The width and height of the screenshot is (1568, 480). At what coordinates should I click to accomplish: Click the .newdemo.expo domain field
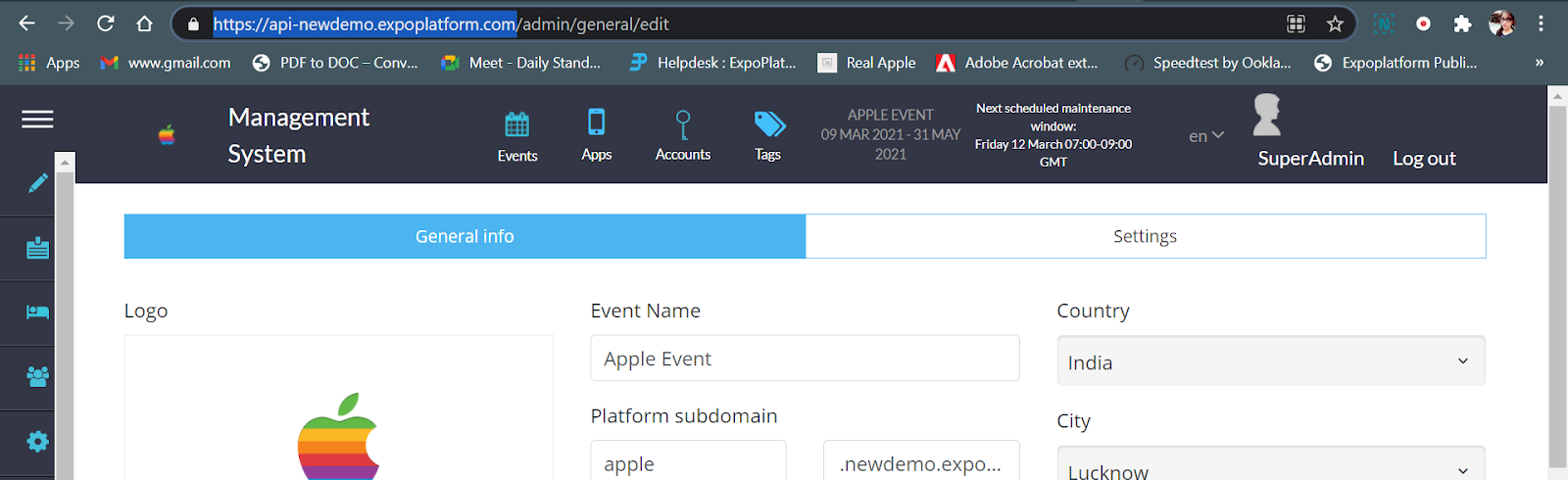[921, 460]
